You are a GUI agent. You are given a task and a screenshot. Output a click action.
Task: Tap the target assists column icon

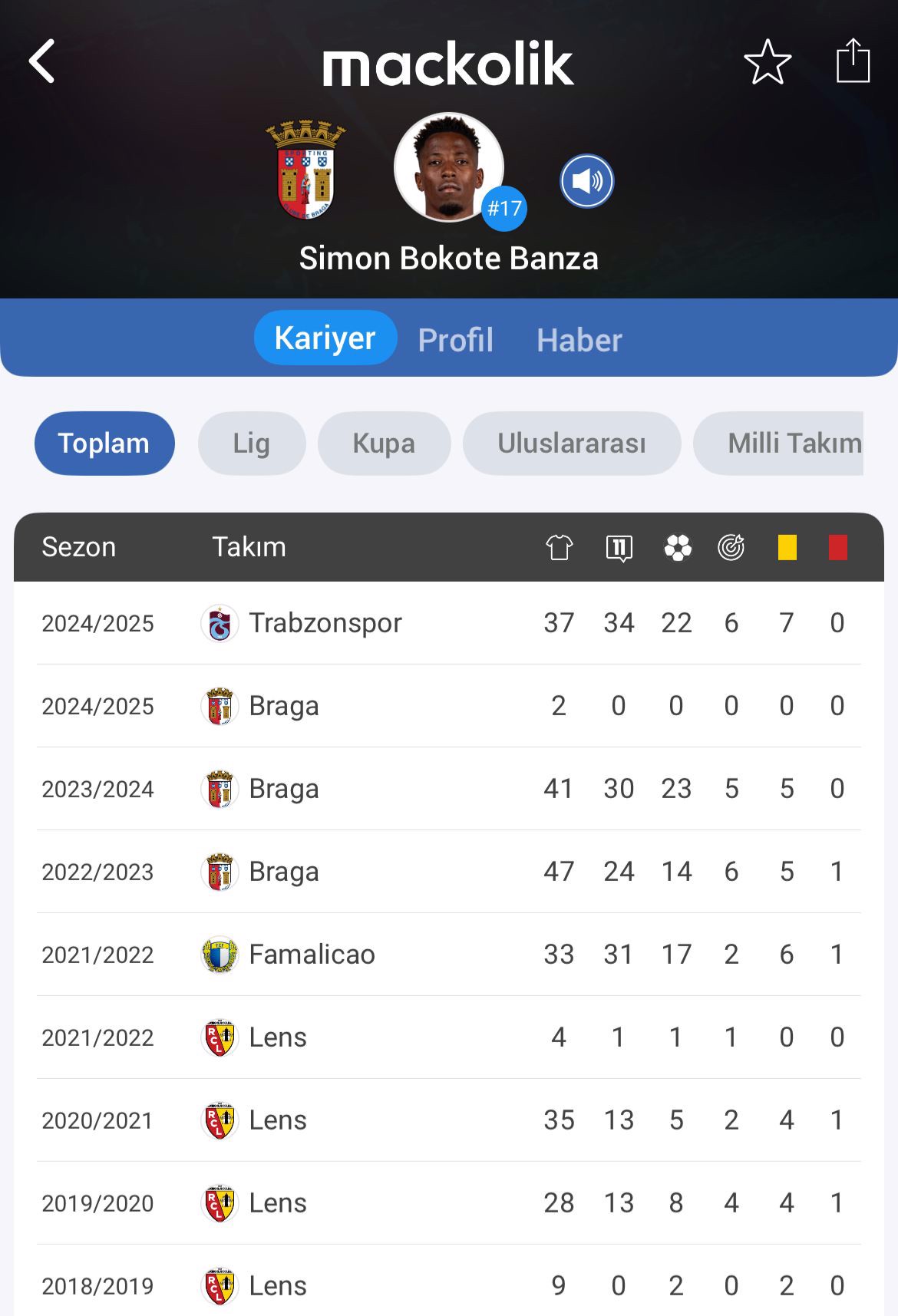click(x=731, y=547)
